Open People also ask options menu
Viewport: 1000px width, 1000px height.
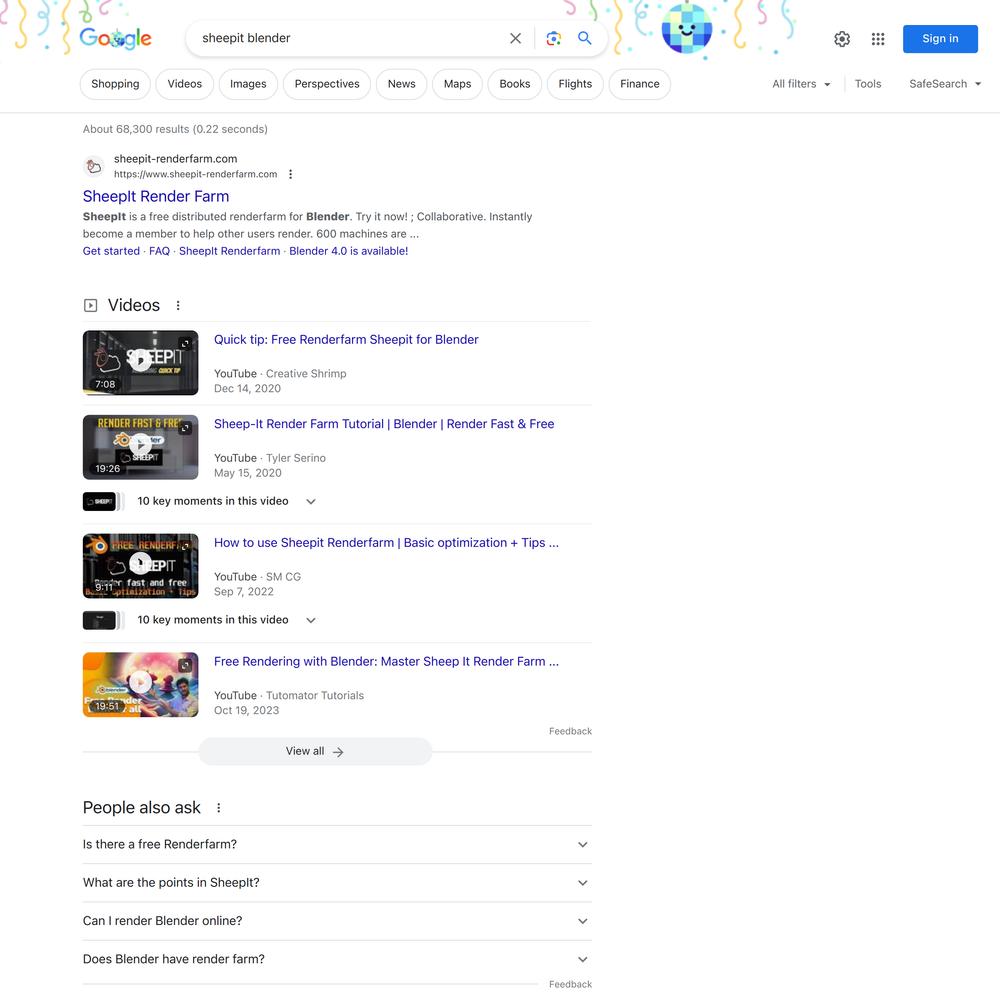[x=219, y=808]
